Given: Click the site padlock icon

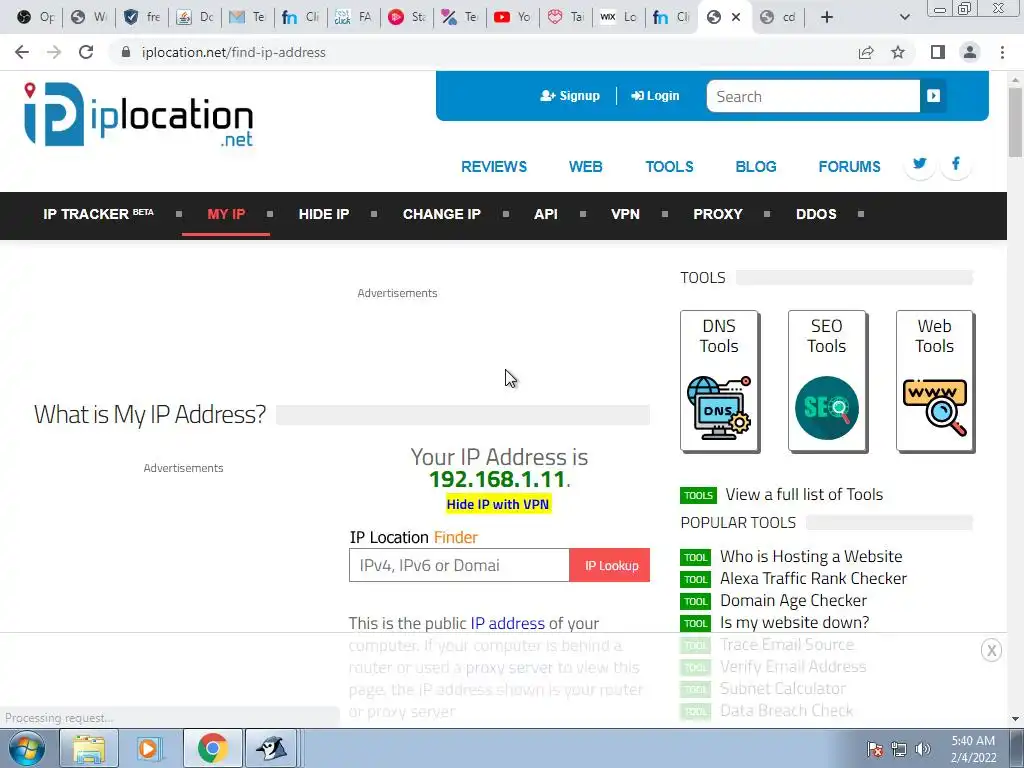Looking at the screenshot, I should coord(126,52).
